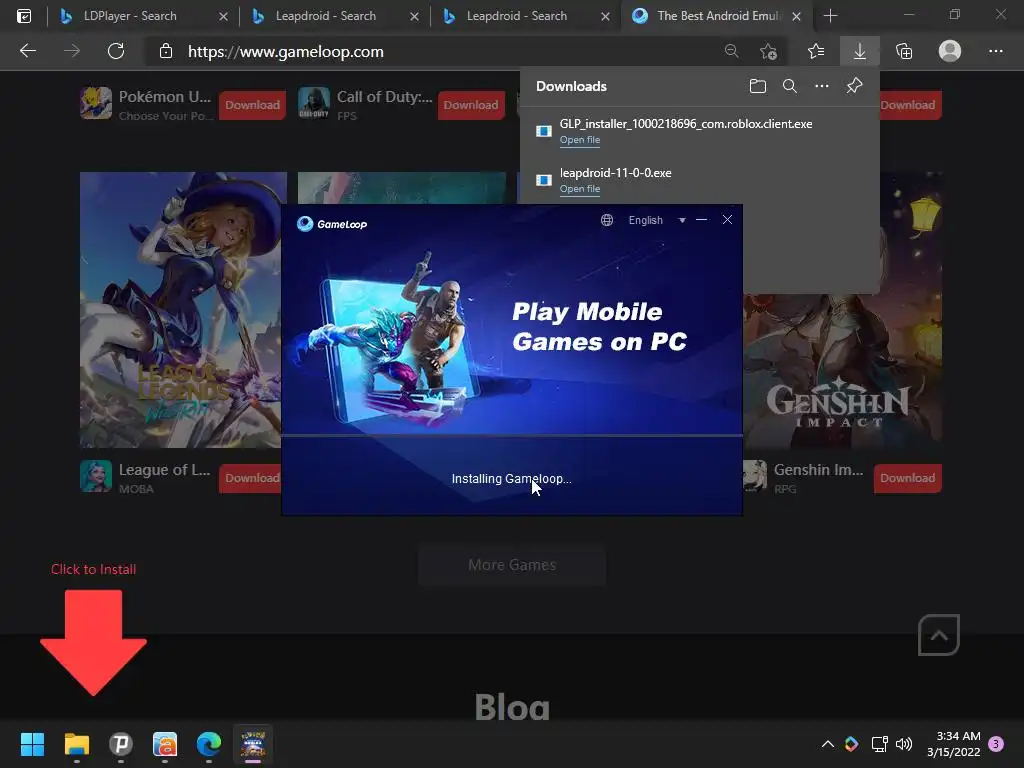
Task: Minimize the GameLoop installer window
Action: tap(701, 220)
